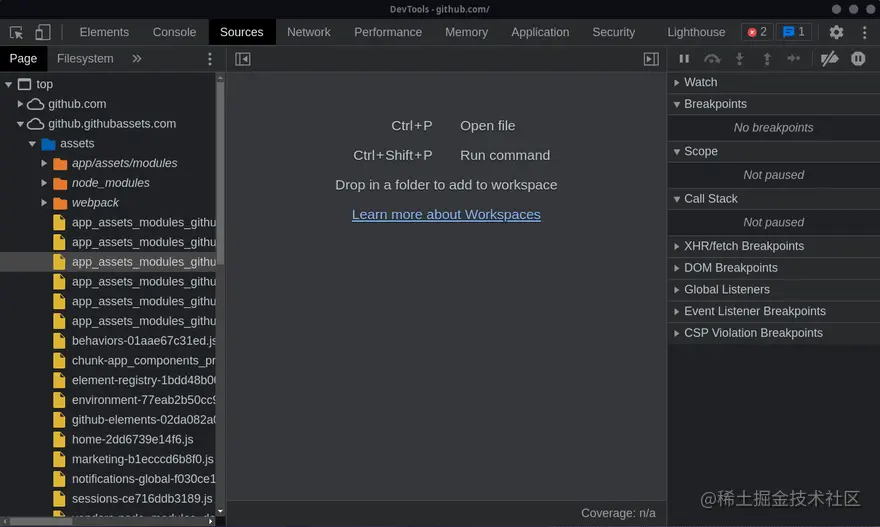Click the red errors count badge
The width and height of the screenshot is (880, 527).
(757, 32)
